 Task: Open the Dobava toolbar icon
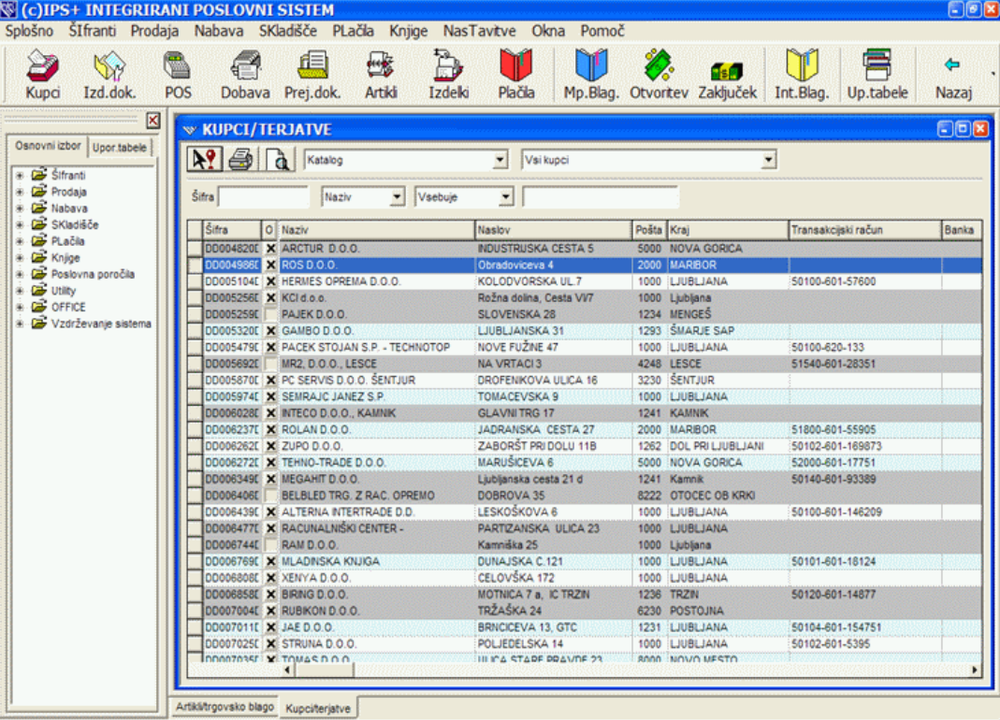246,66
